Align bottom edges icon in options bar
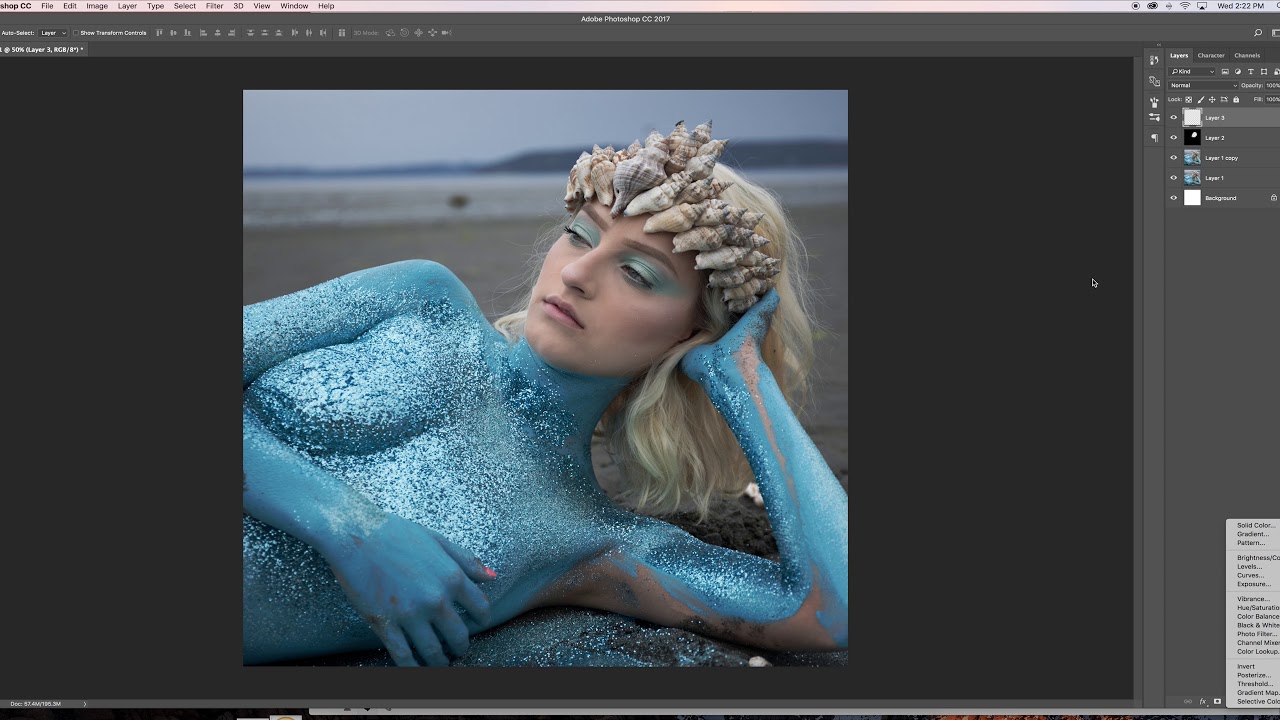 pos(187,33)
